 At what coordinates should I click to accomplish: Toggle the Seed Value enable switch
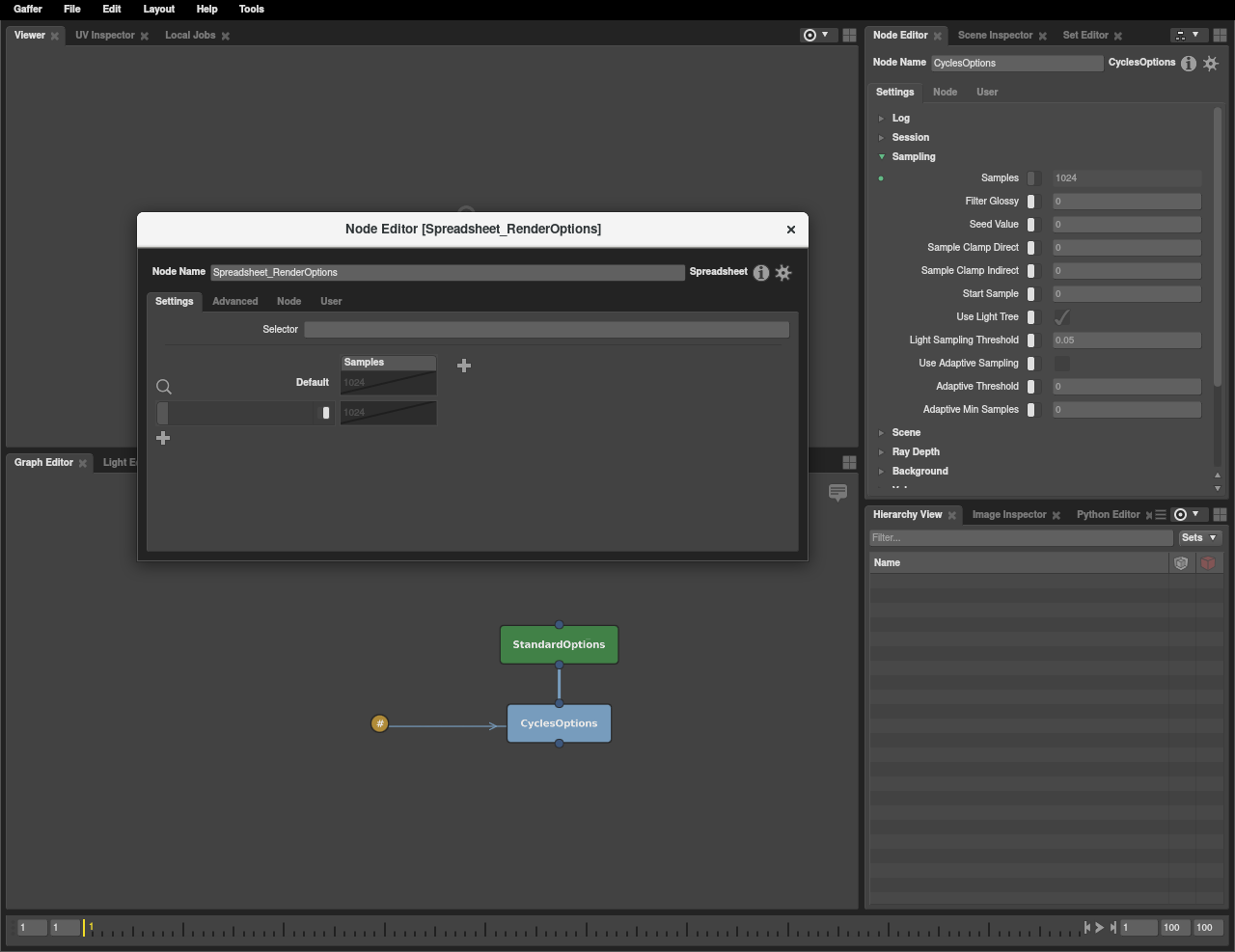(x=1033, y=225)
